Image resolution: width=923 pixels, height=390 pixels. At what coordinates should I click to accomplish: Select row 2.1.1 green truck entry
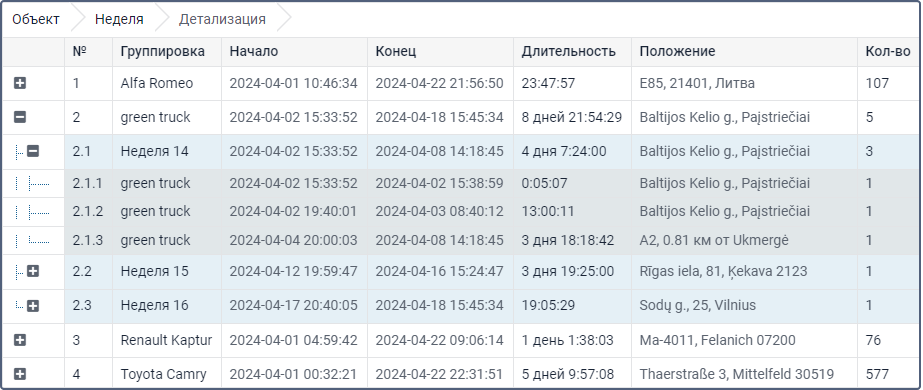492,184
